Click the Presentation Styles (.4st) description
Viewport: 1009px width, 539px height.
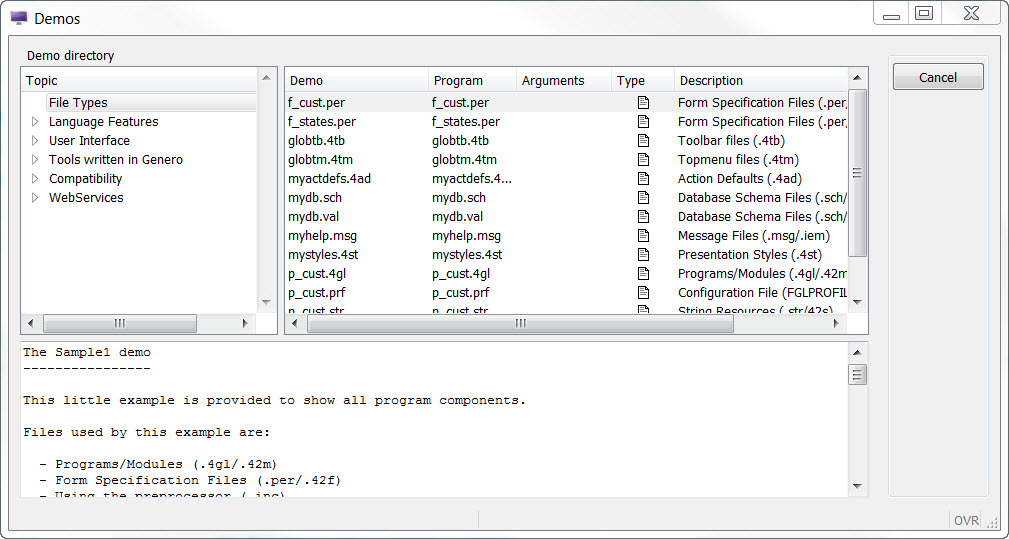[750, 255]
